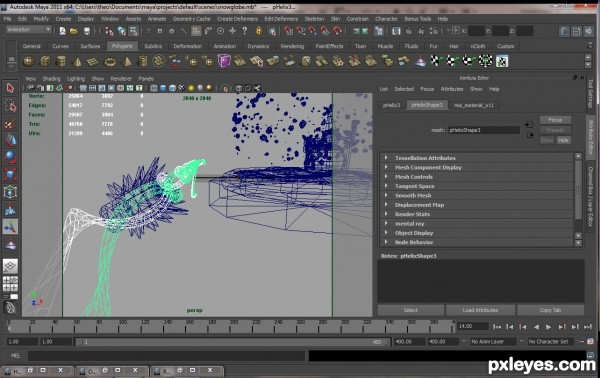
Task: Open the No Character Set dropdown
Action: [x=551, y=341]
